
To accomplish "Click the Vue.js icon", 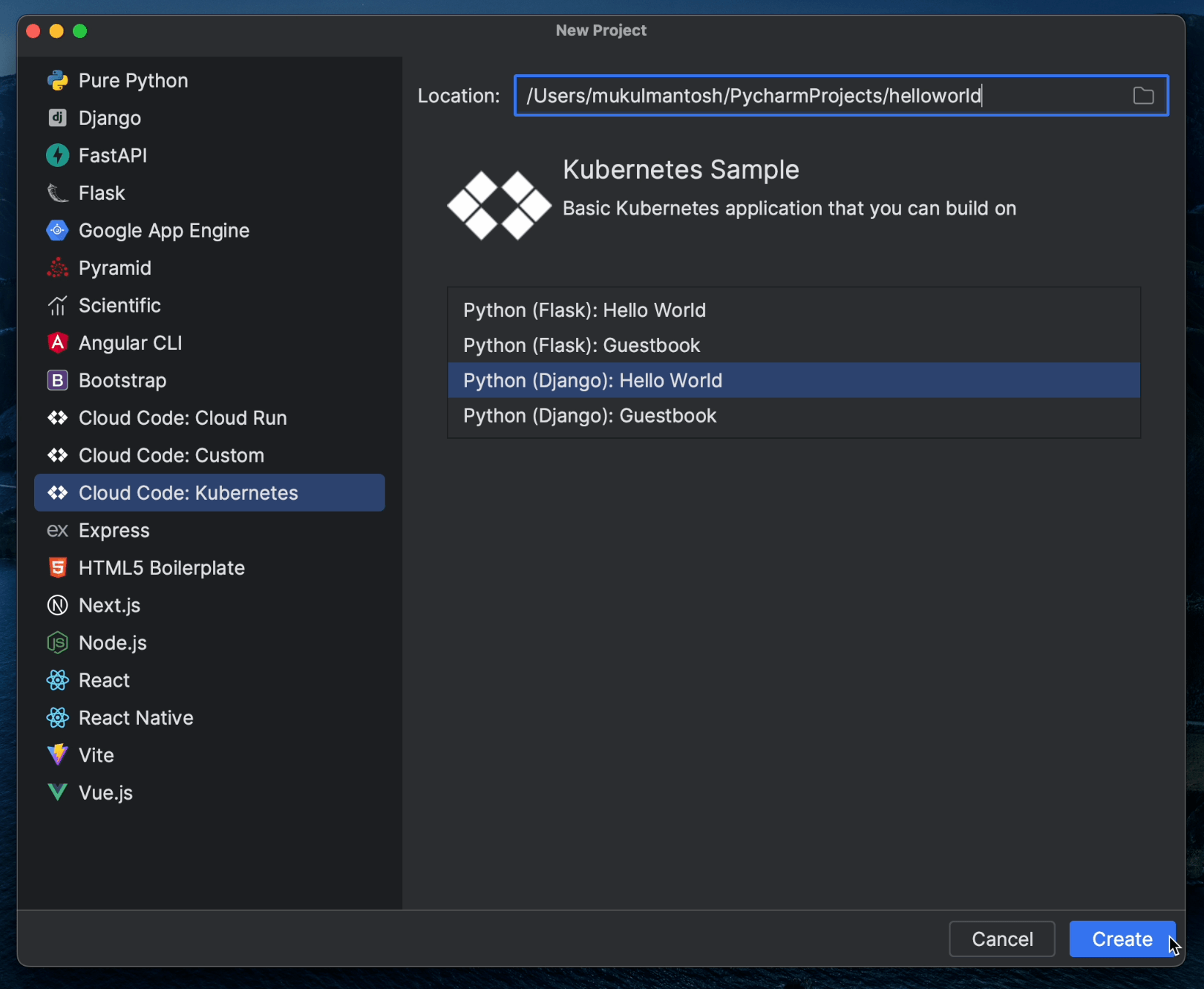I will [57, 792].
